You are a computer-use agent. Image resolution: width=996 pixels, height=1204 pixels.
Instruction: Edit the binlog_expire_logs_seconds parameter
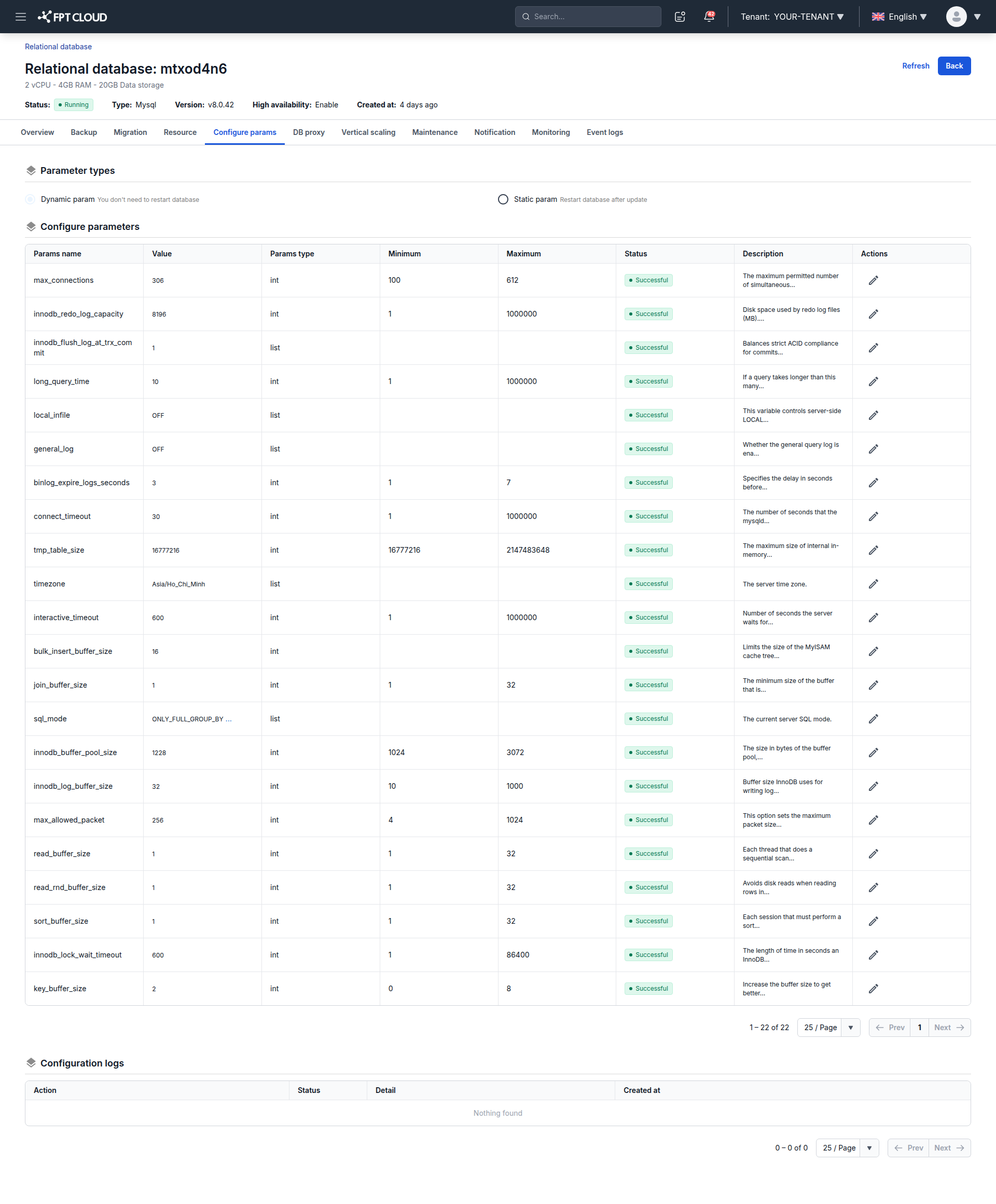click(873, 483)
